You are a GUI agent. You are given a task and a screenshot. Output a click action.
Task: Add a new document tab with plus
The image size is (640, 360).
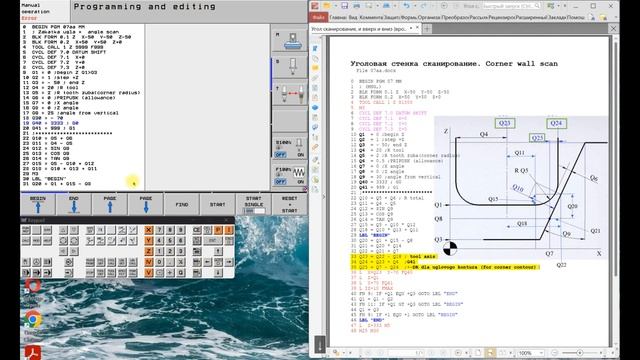(427, 29)
